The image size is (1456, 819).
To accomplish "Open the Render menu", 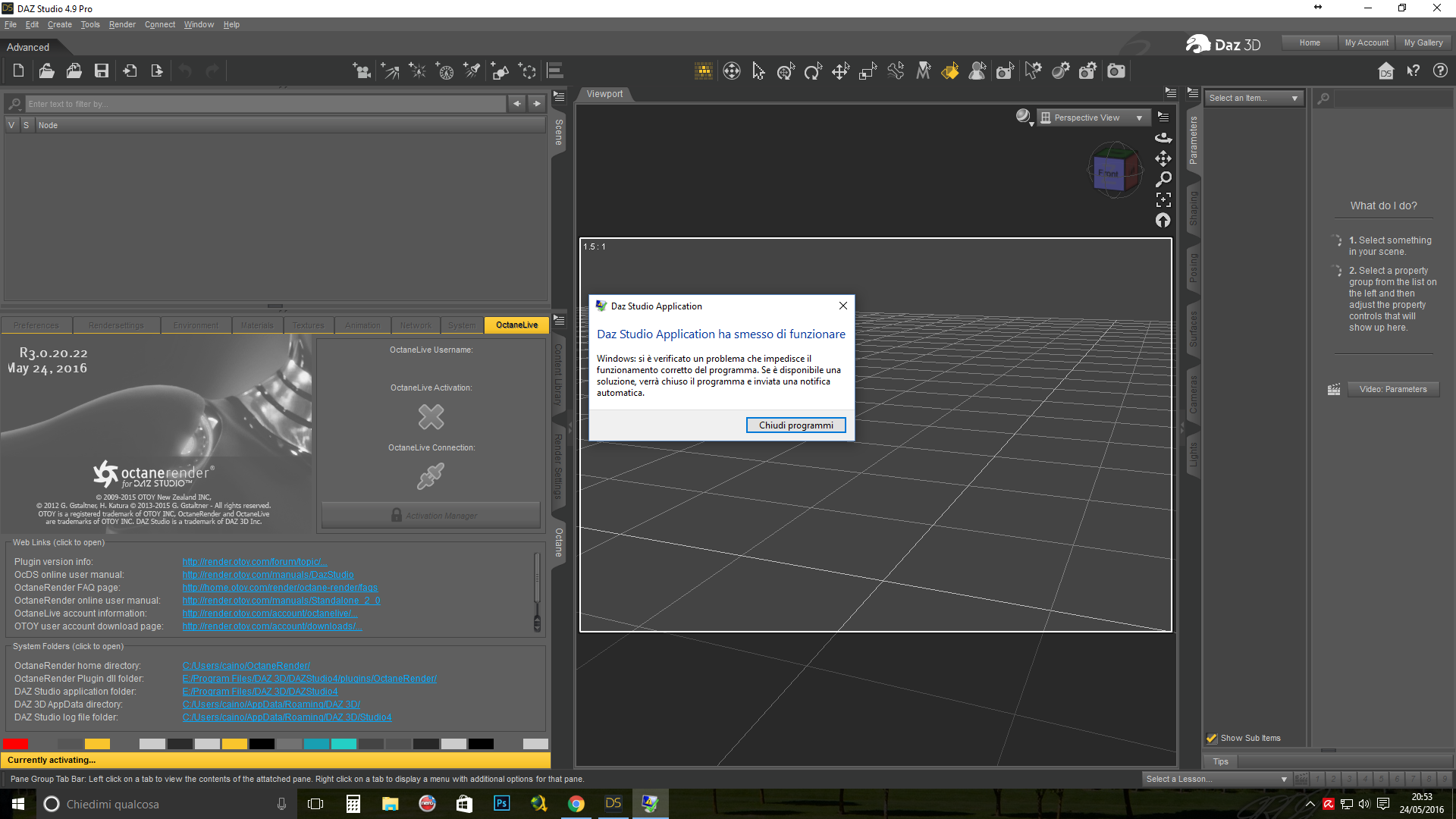I will click(121, 24).
